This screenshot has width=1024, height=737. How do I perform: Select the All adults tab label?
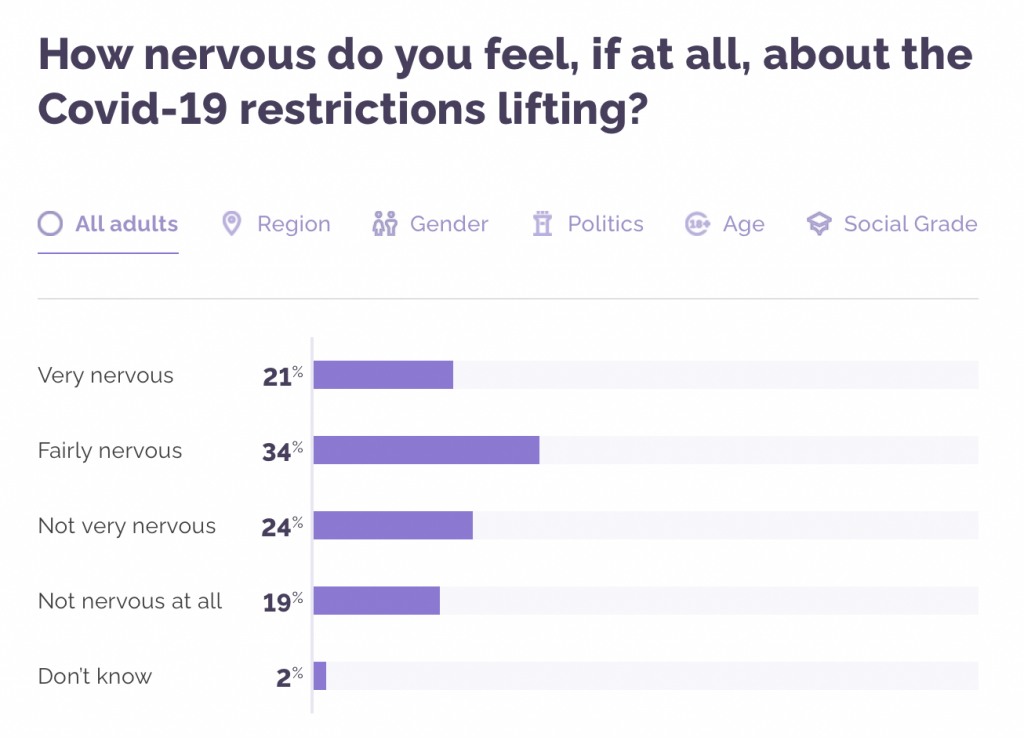pyautogui.click(x=127, y=224)
